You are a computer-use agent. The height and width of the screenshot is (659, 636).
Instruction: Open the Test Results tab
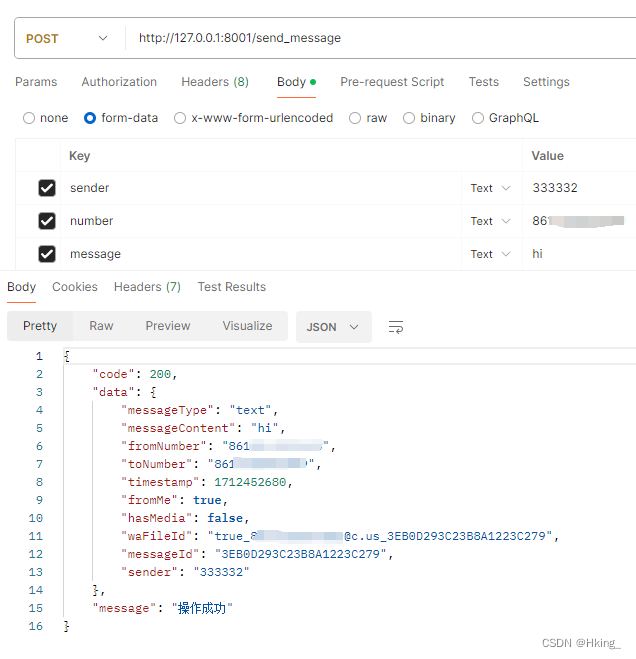pos(232,287)
